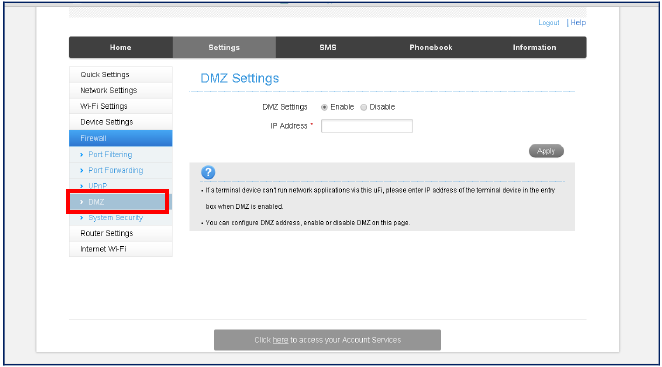Click the Logout link
The height and width of the screenshot is (367, 662).
(548, 23)
